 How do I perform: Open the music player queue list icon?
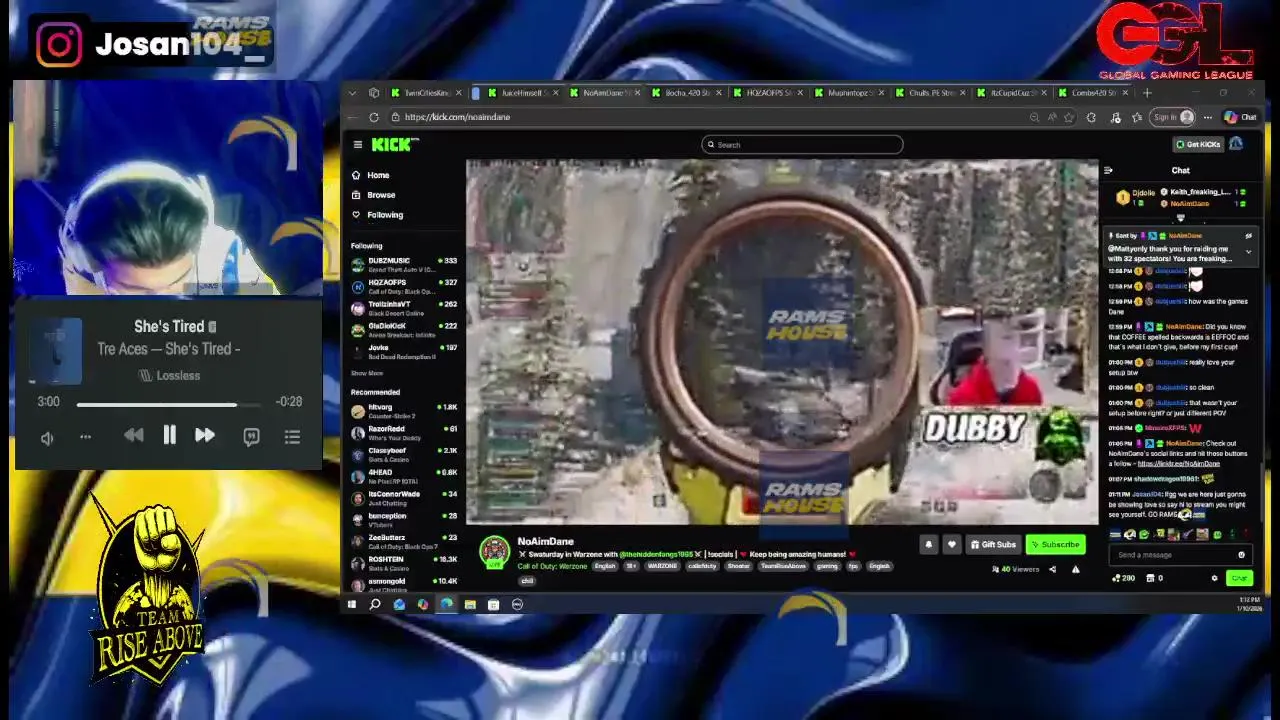(x=292, y=436)
